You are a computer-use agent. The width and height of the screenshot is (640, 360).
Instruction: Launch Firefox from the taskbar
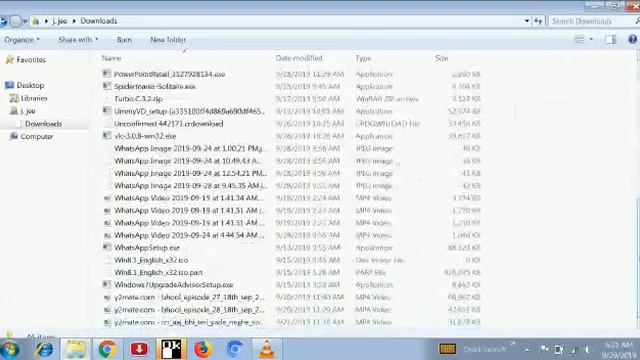pyautogui.click(x=203, y=349)
